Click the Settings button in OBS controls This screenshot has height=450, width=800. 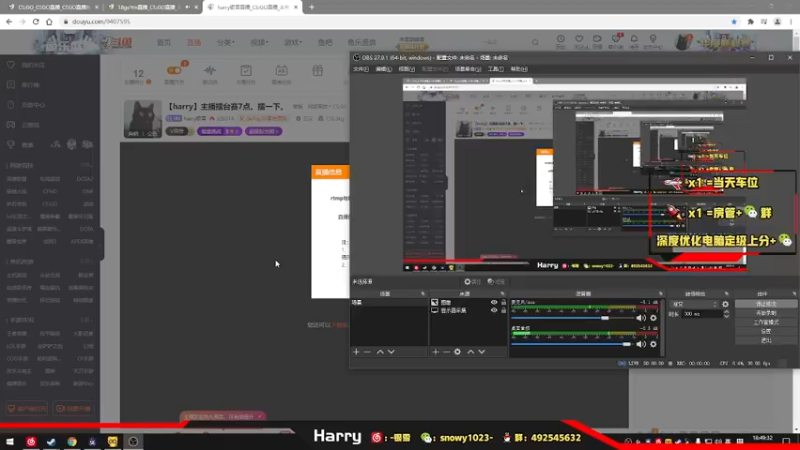point(766,331)
